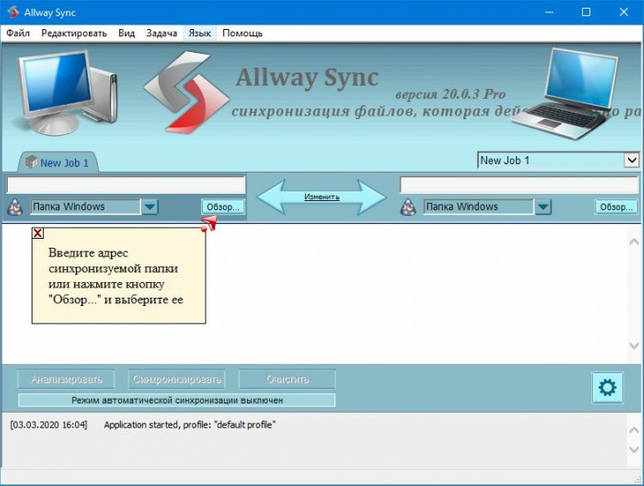644x486 pixels.
Task: Open the Вид menu
Action: (126, 33)
